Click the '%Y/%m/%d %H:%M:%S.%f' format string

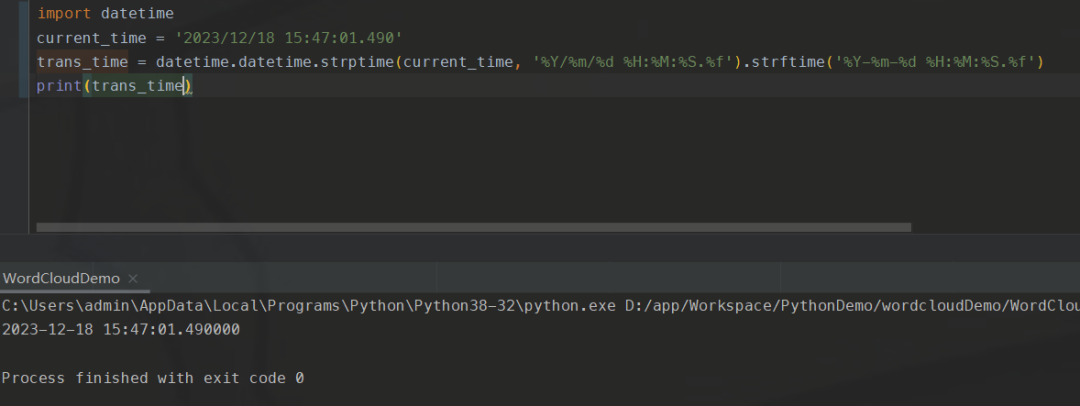coord(633,62)
